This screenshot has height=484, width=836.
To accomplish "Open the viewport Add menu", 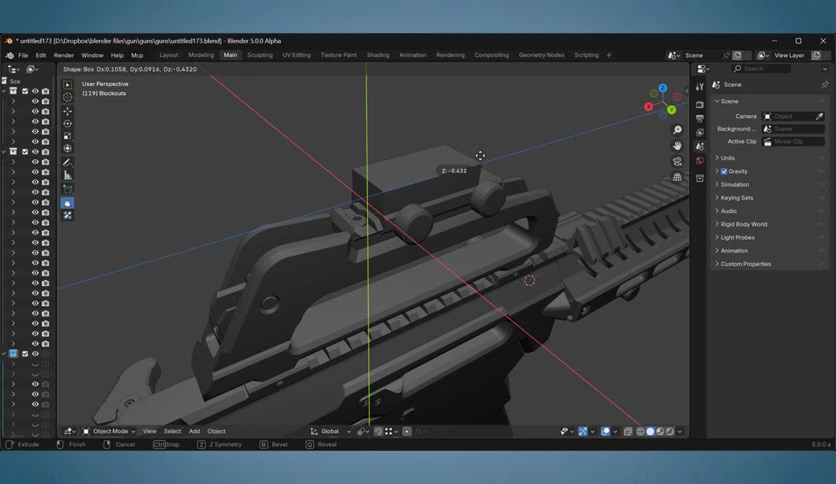I will pyautogui.click(x=194, y=431).
